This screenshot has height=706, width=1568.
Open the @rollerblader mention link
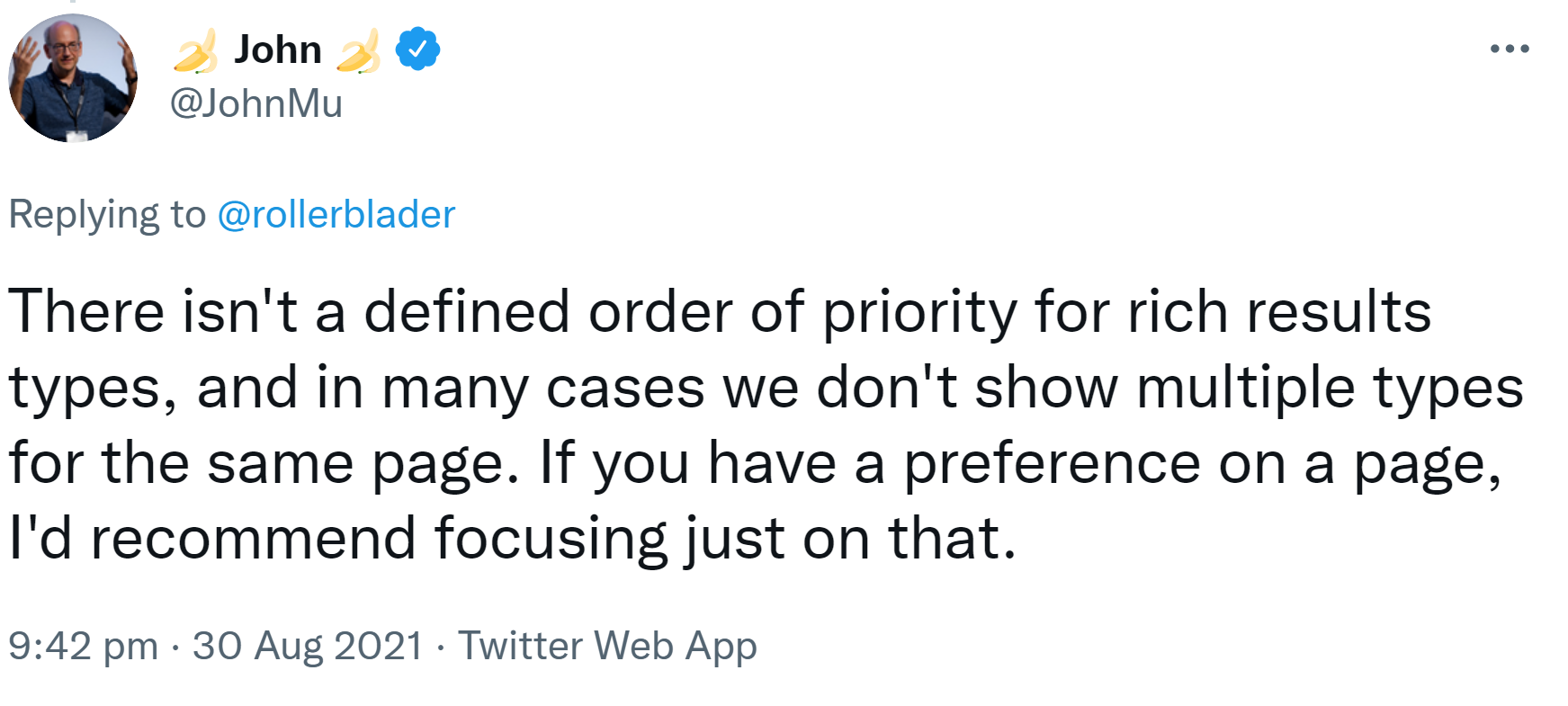[x=336, y=214]
